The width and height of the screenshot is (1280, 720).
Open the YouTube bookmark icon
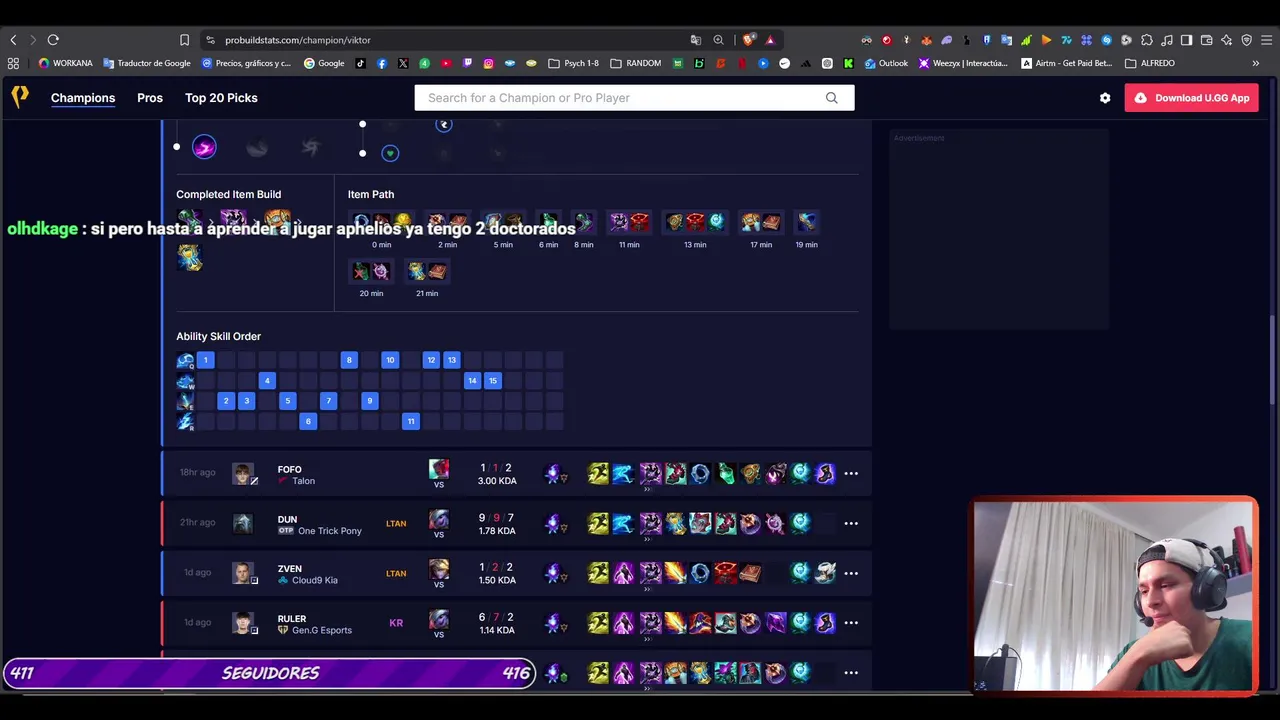[x=446, y=63]
